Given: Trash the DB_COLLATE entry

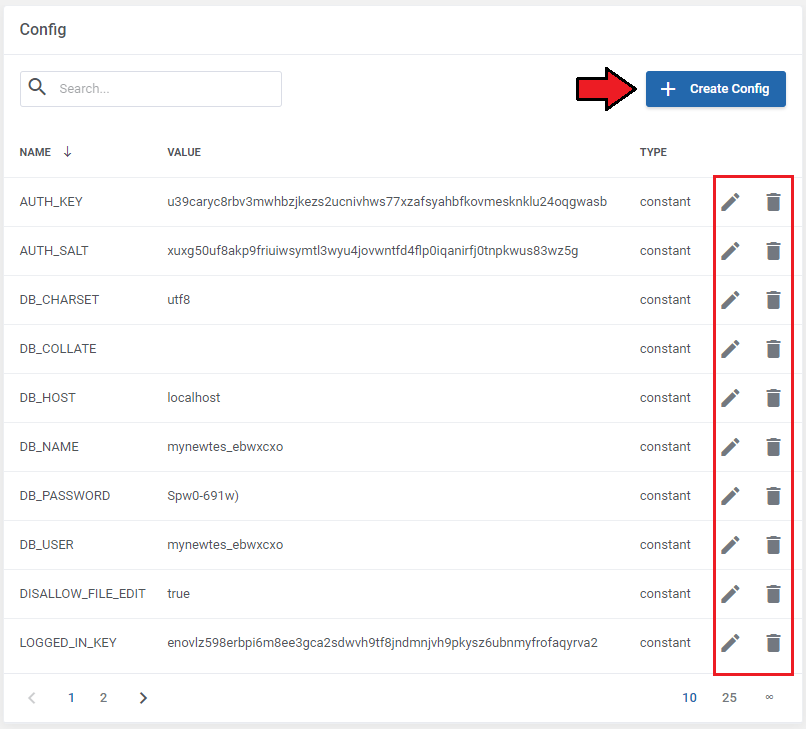Looking at the screenshot, I should click(x=773, y=349).
